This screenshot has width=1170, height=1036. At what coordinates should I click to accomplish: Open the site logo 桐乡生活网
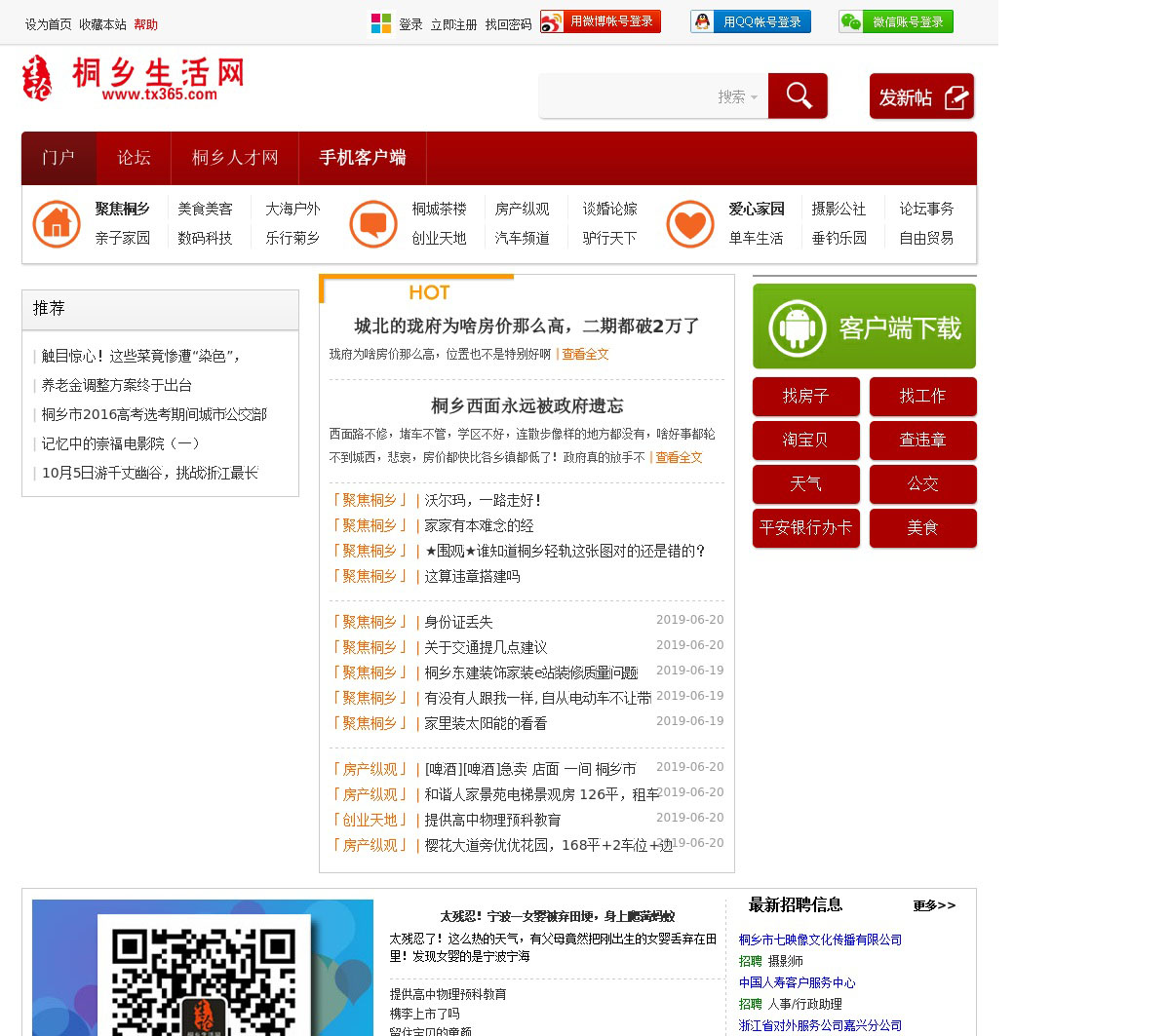point(134,78)
